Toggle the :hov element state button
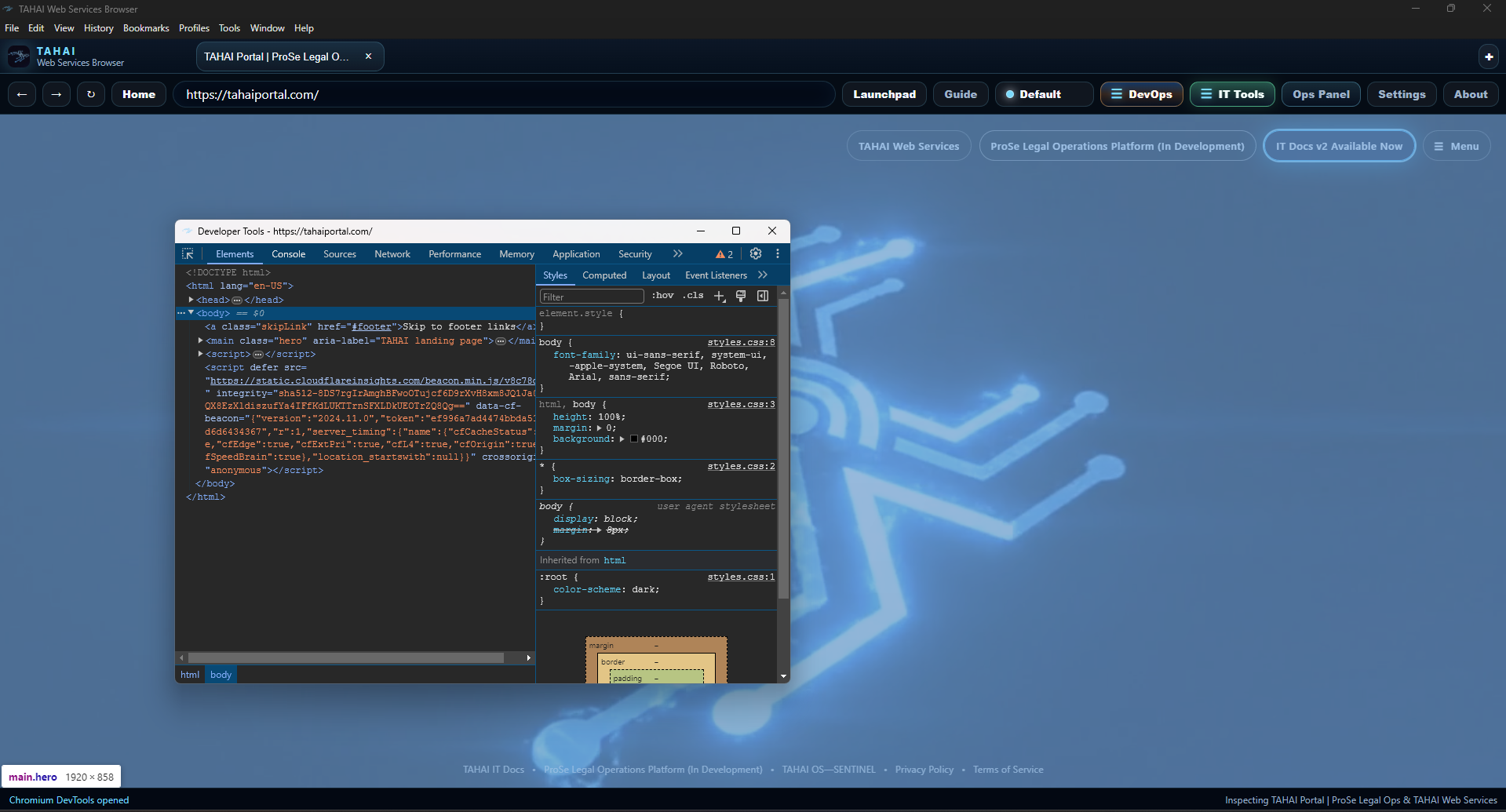This screenshot has width=1506, height=812. tap(663, 296)
